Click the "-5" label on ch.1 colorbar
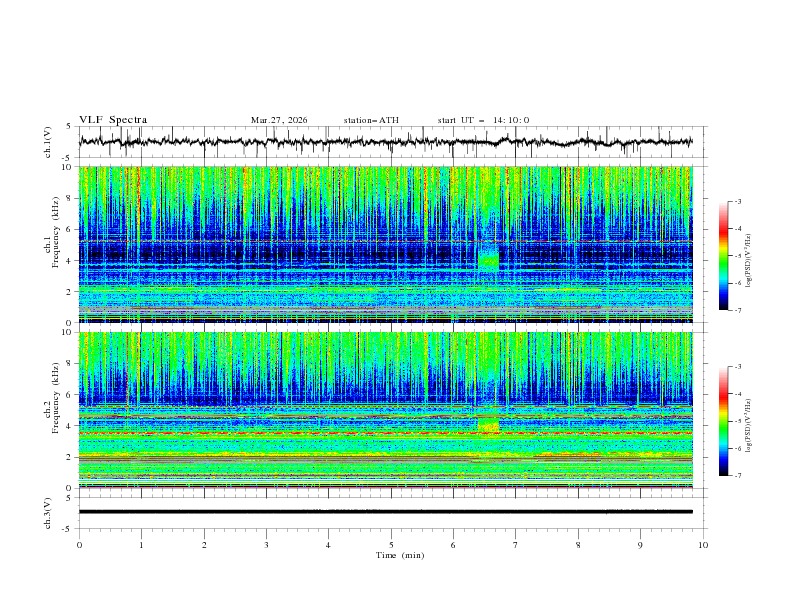792x612 pixels. [737, 256]
